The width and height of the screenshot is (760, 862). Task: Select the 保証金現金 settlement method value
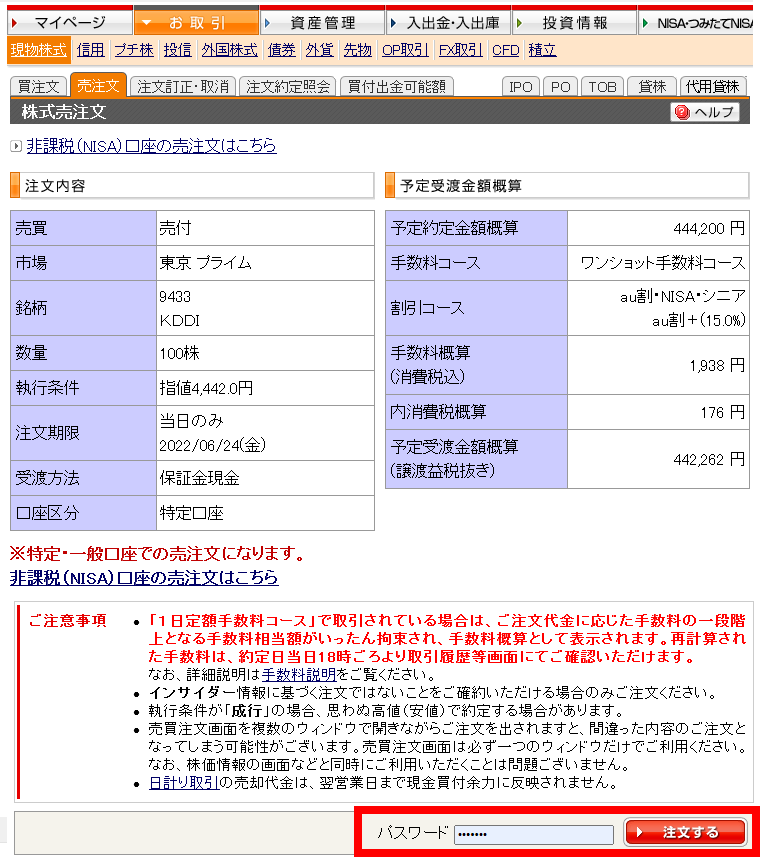tap(199, 478)
